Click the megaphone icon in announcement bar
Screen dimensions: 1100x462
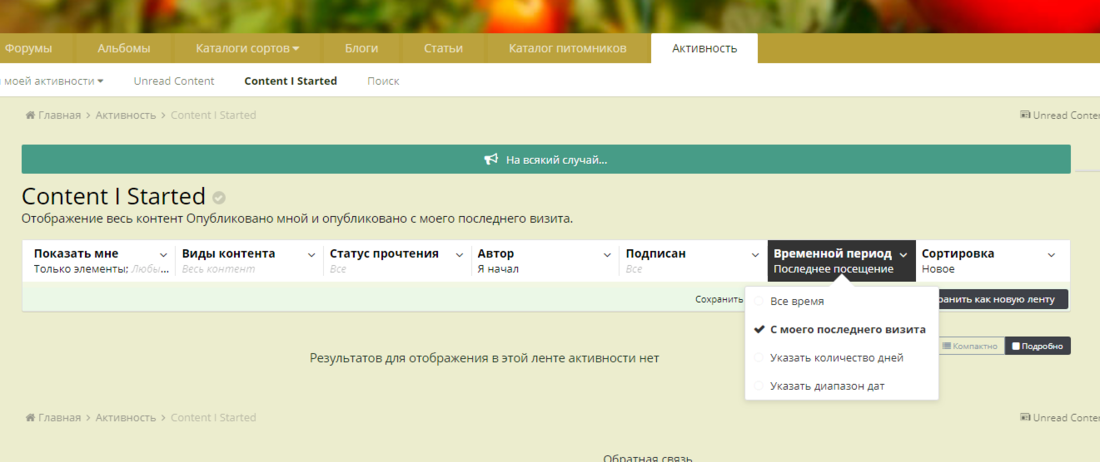[491, 160]
